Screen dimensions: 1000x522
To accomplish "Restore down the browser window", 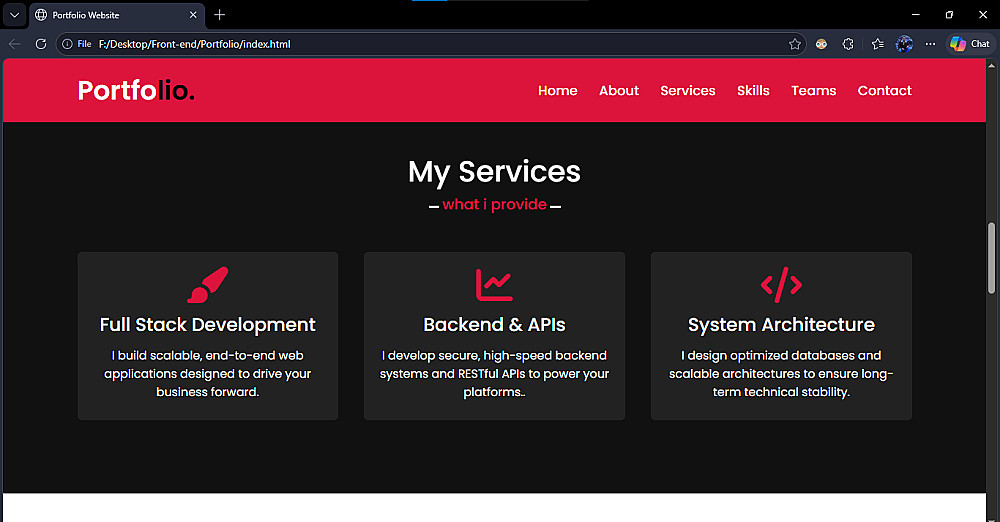I will [x=949, y=15].
